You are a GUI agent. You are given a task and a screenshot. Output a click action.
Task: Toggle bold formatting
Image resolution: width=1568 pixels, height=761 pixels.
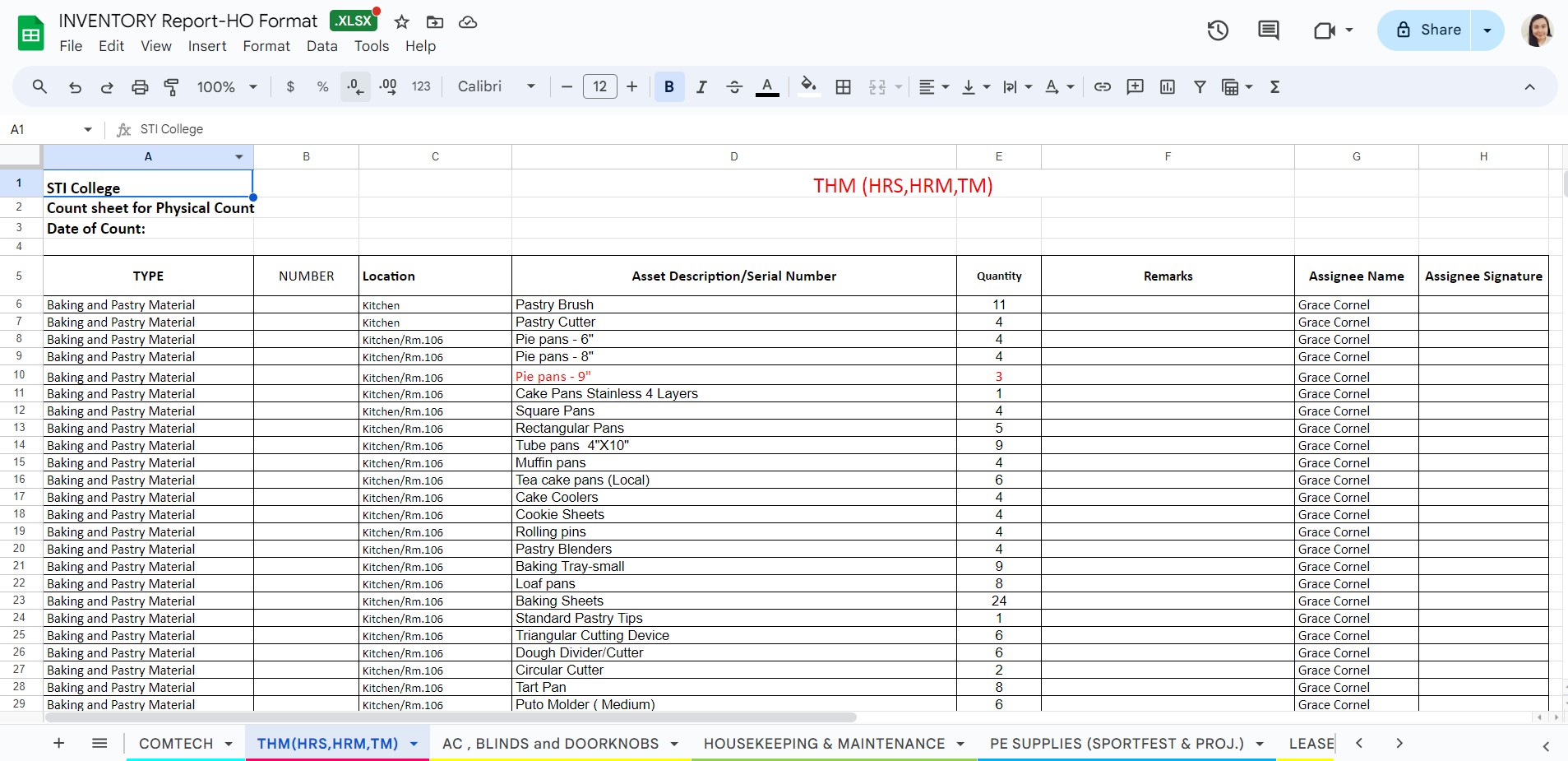pyautogui.click(x=669, y=86)
